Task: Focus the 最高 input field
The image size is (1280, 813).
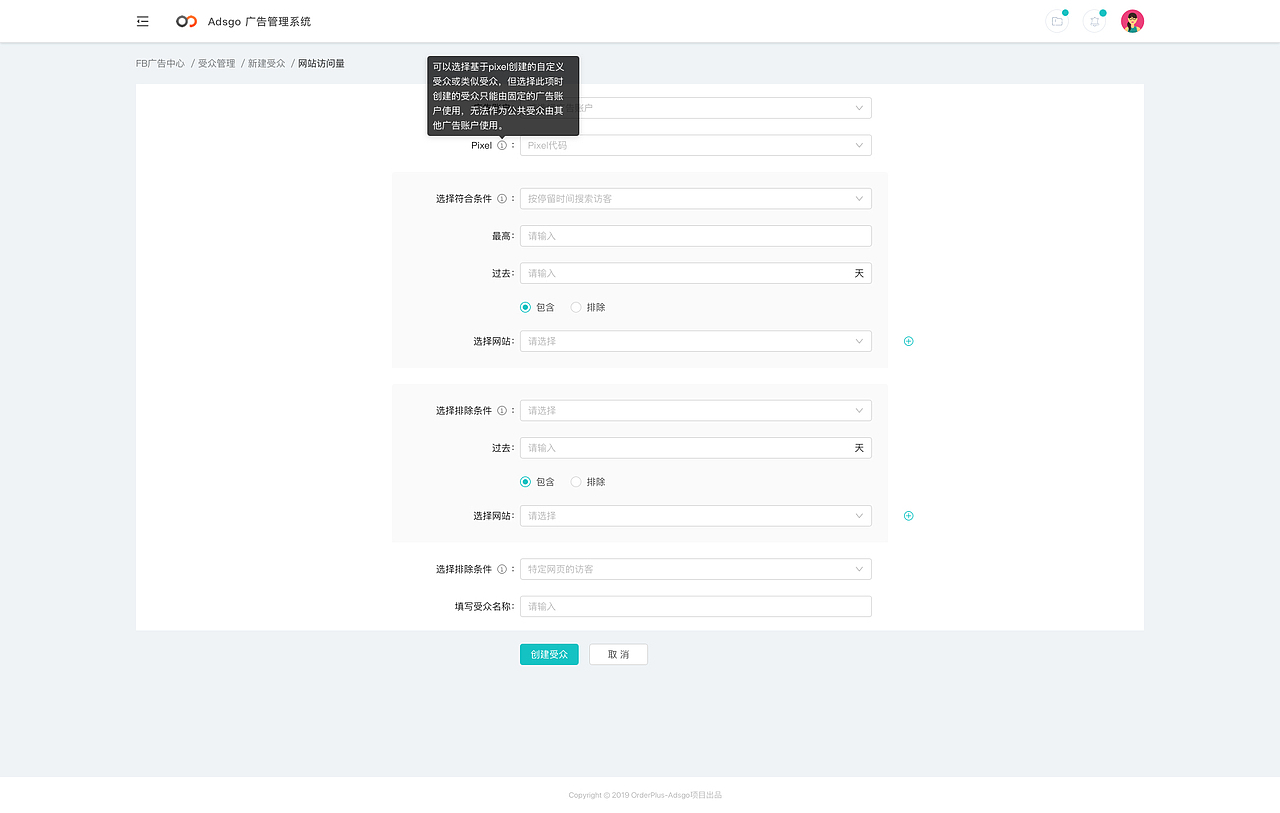Action: pyautogui.click(x=696, y=236)
